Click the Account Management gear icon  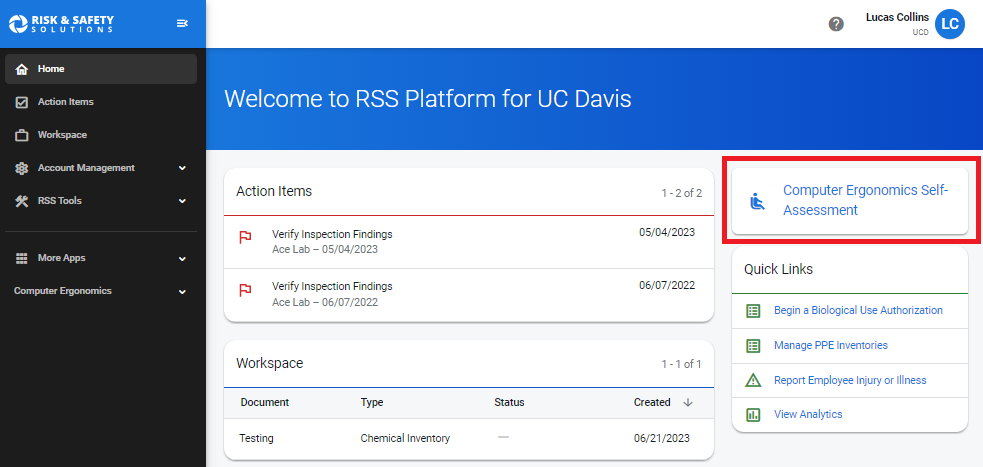pos(22,168)
